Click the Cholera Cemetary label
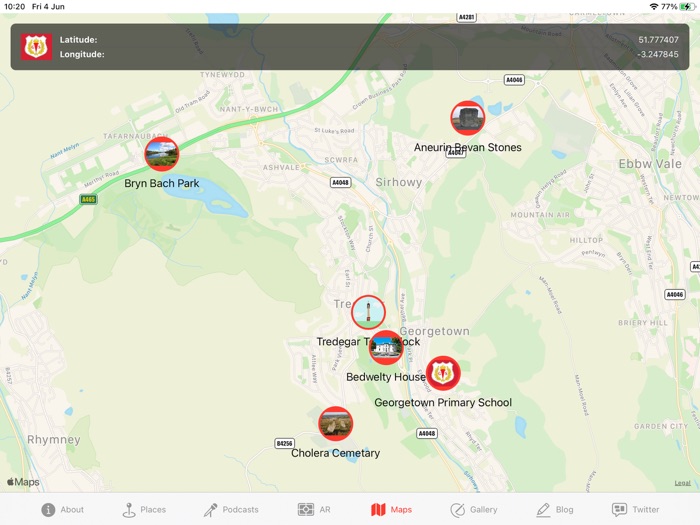Screen dimensions: 700x525 pyautogui.click(x=335, y=453)
